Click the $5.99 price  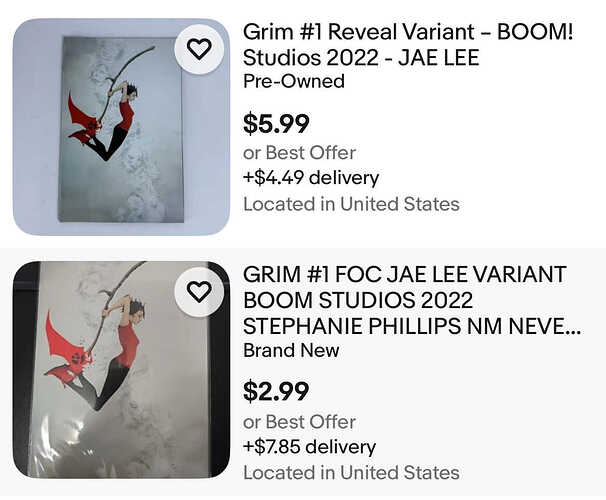pyautogui.click(x=276, y=124)
